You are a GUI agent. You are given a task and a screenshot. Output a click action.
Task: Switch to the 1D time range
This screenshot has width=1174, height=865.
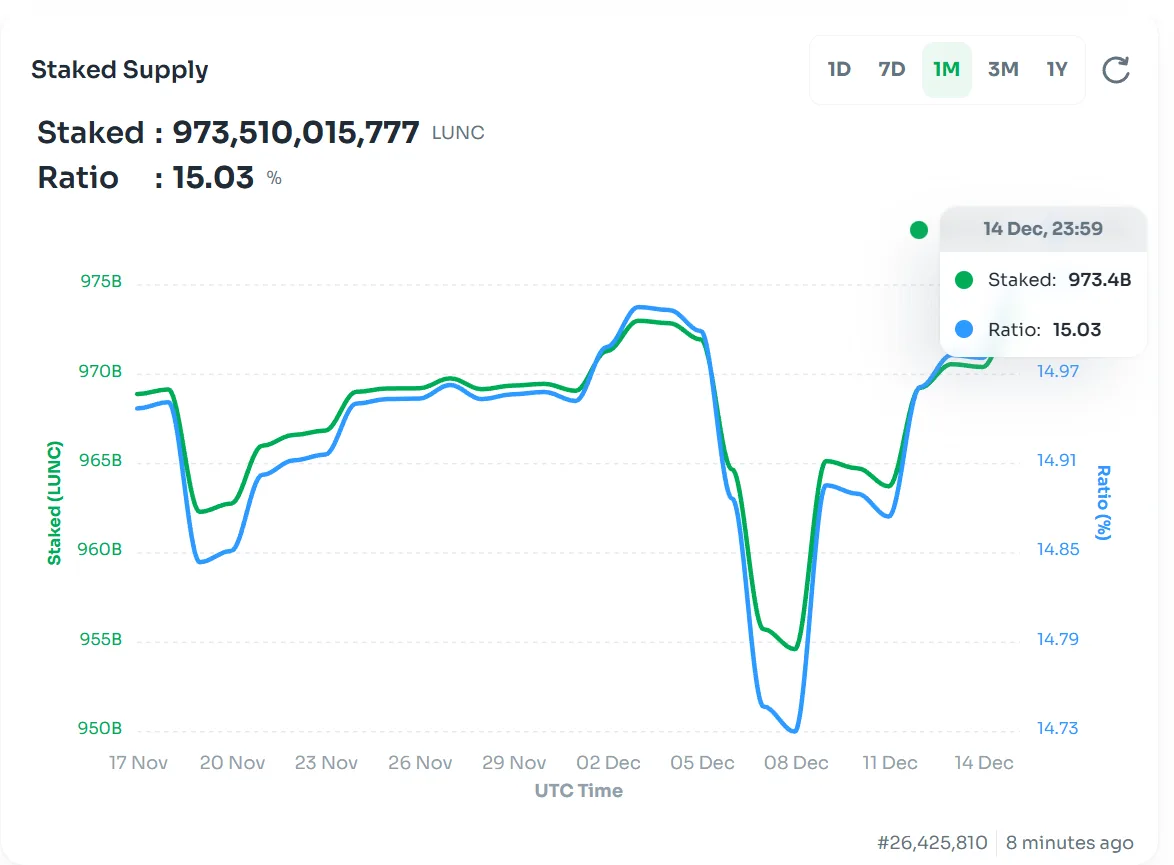click(x=839, y=70)
